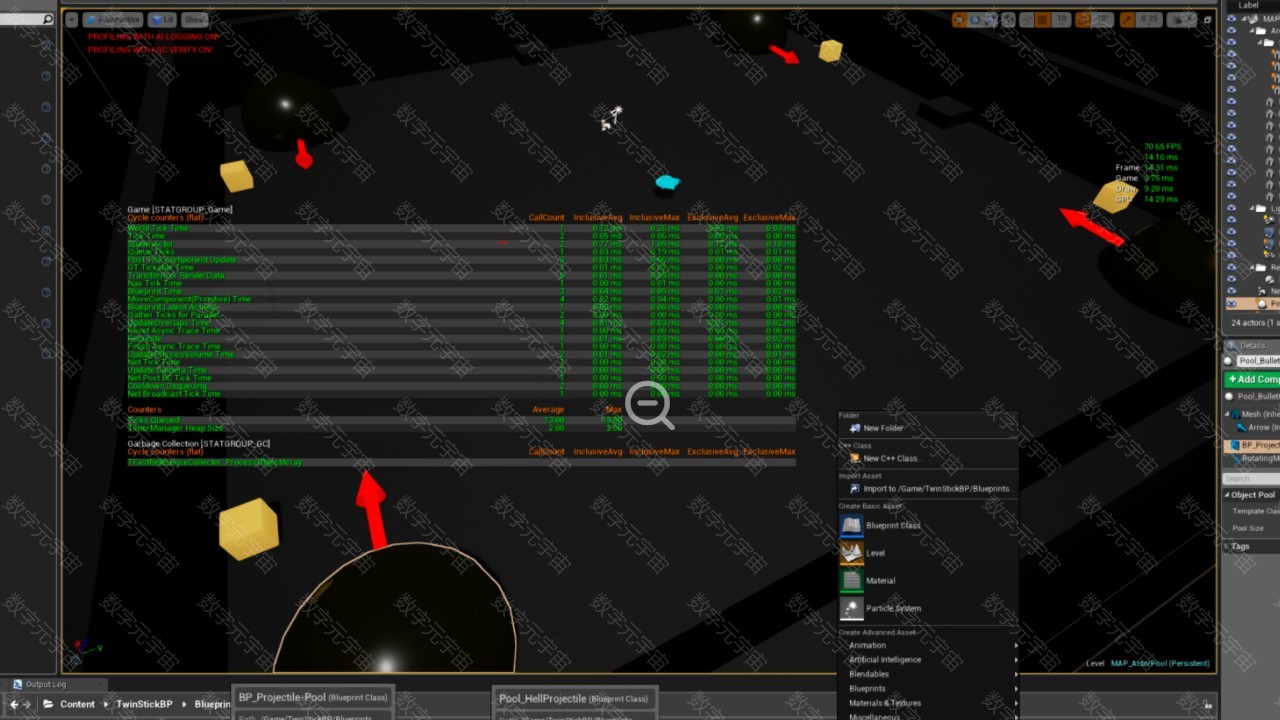The image size is (1280, 720).
Task: Expand the Blendables submenu
Action: click(930, 674)
